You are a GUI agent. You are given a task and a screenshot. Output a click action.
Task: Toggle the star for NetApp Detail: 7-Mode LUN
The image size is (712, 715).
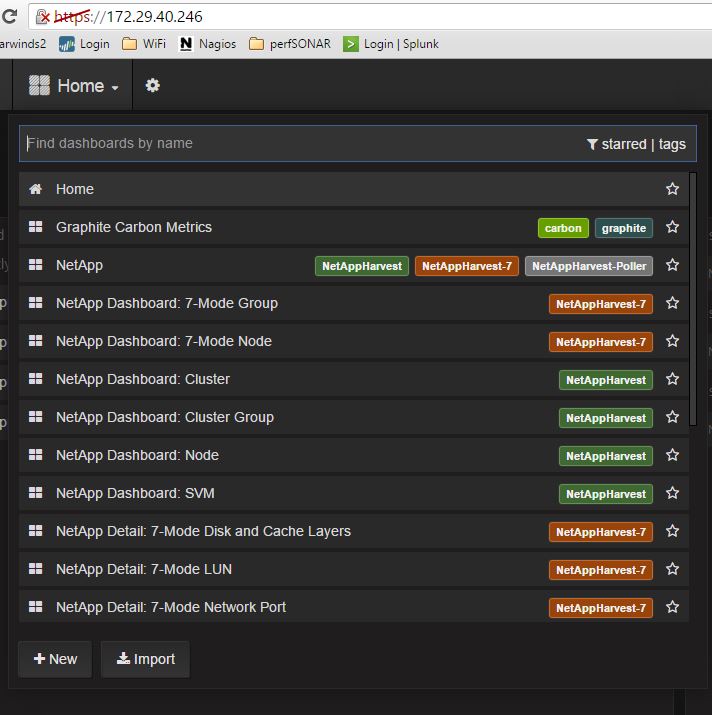672,569
